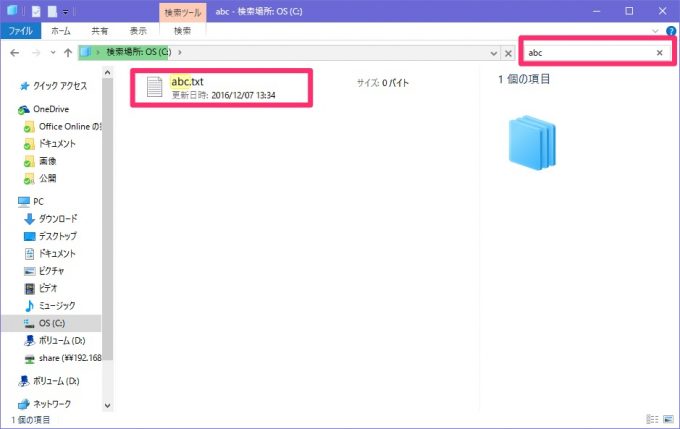
Task: Open the share network drive
Action: point(70,358)
